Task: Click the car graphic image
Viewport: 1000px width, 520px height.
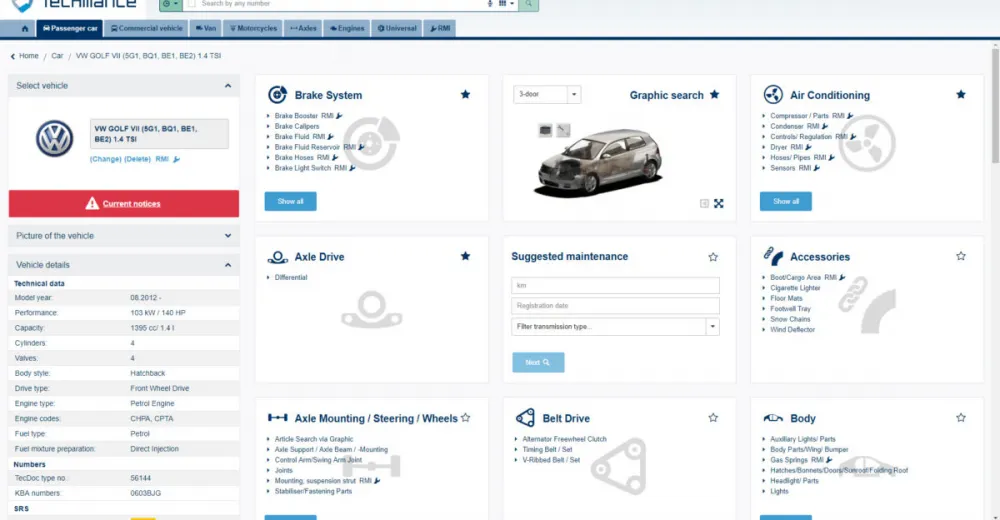Action: point(600,163)
